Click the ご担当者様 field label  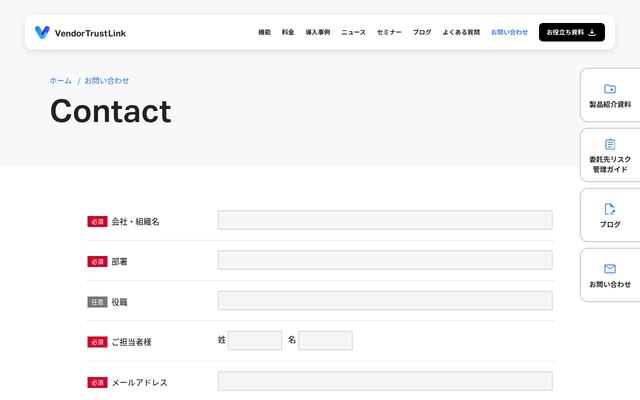(x=131, y=342)
